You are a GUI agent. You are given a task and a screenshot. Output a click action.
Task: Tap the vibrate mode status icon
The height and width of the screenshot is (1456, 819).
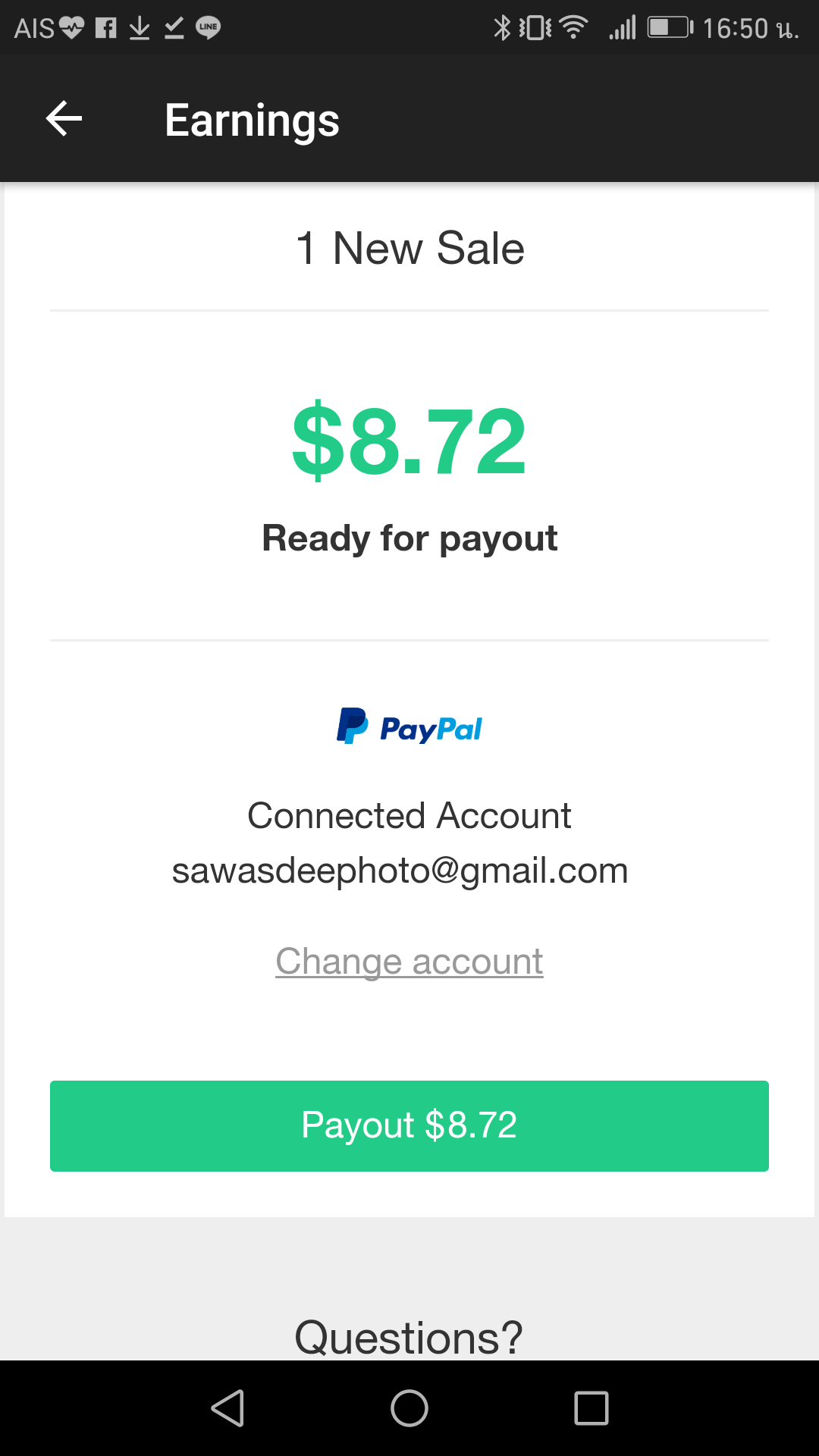[536, 28]
